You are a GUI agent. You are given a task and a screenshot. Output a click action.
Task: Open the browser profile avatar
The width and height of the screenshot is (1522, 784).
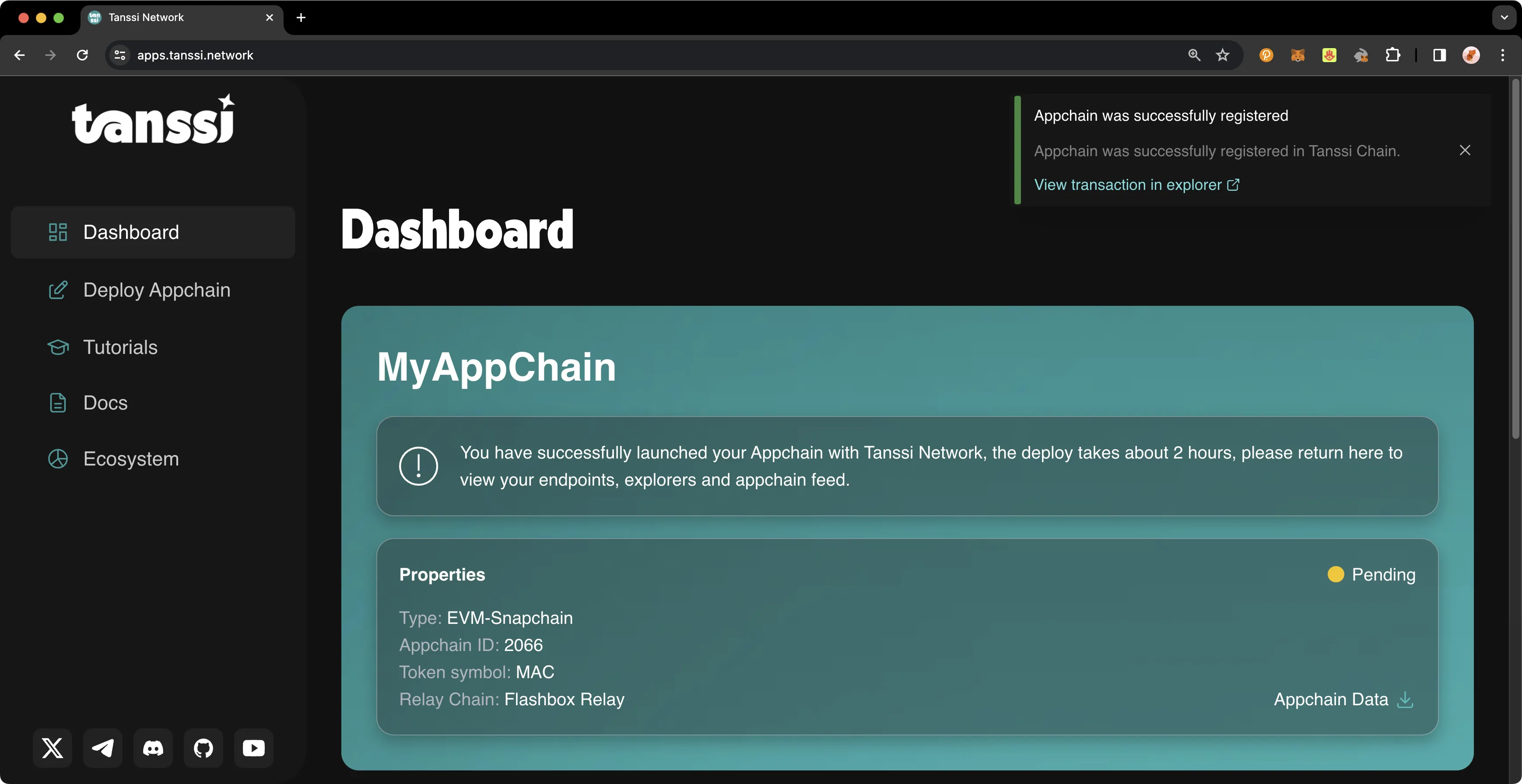(x=1471, y=55)
